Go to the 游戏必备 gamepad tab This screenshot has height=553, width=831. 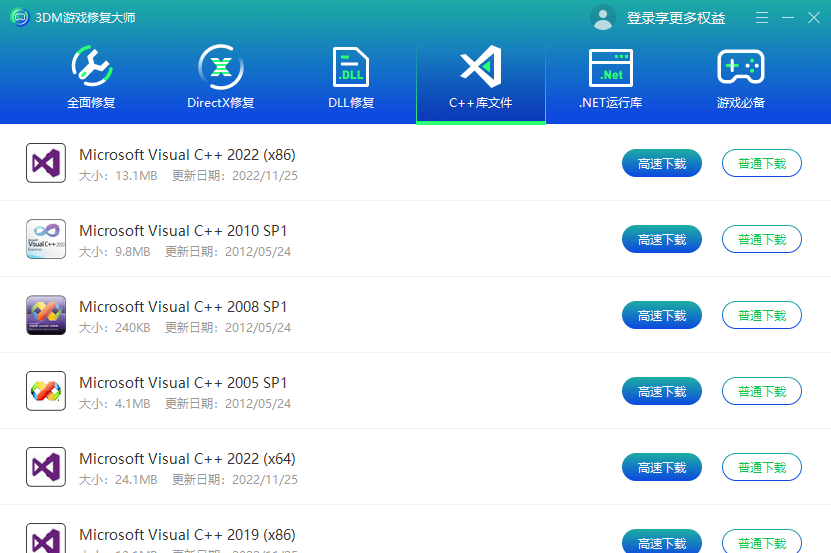tap(740, 78)
